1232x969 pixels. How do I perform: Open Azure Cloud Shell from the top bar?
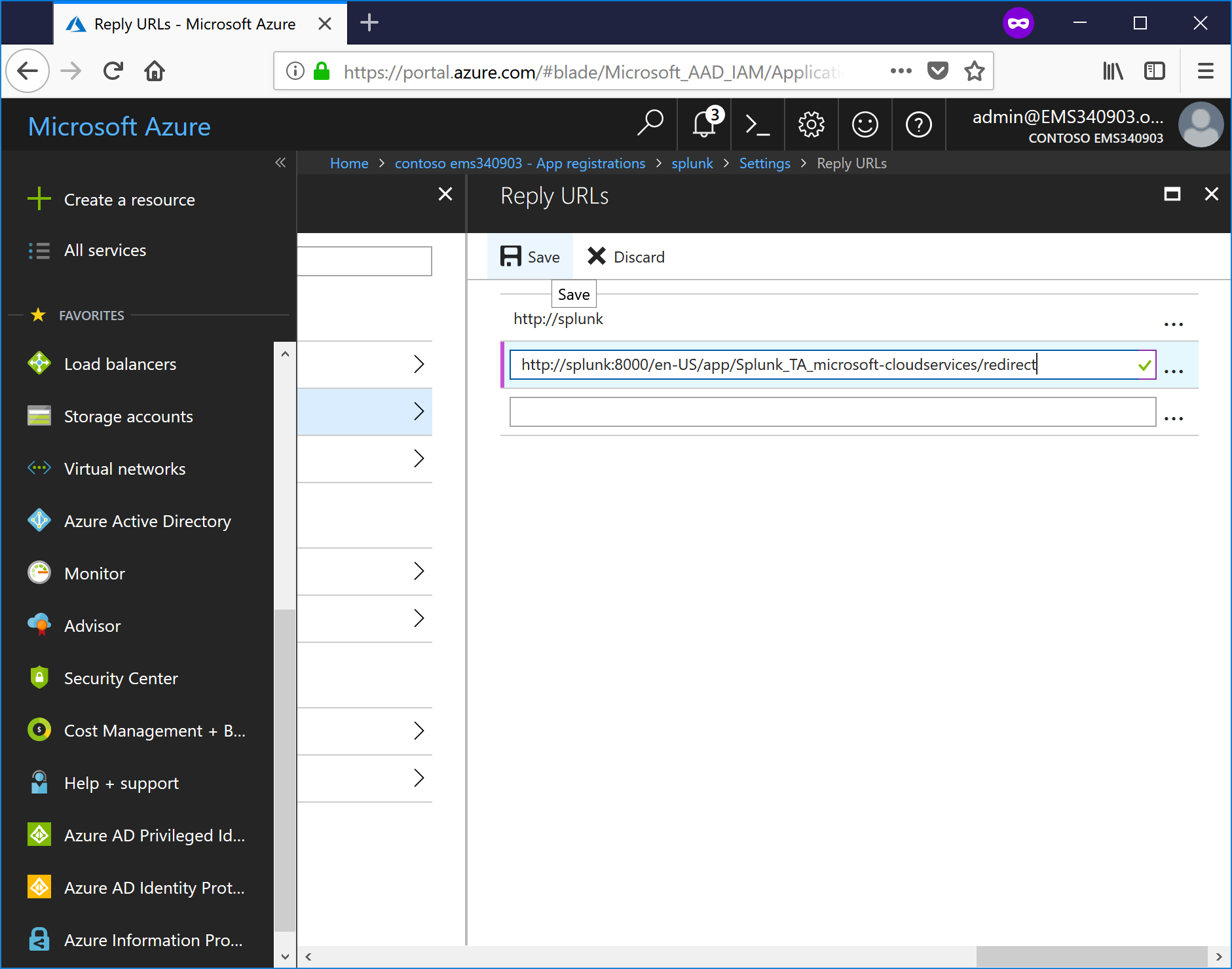coord(757,124)
